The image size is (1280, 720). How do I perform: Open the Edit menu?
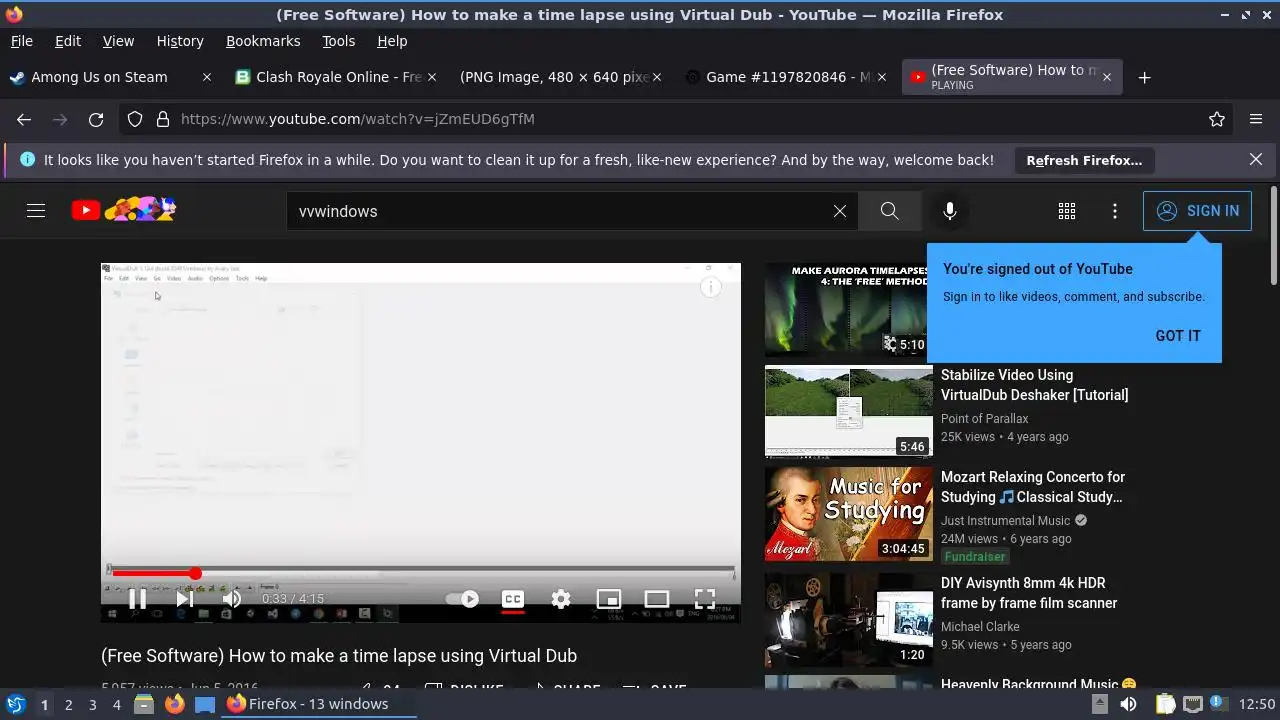coord(68,41)
